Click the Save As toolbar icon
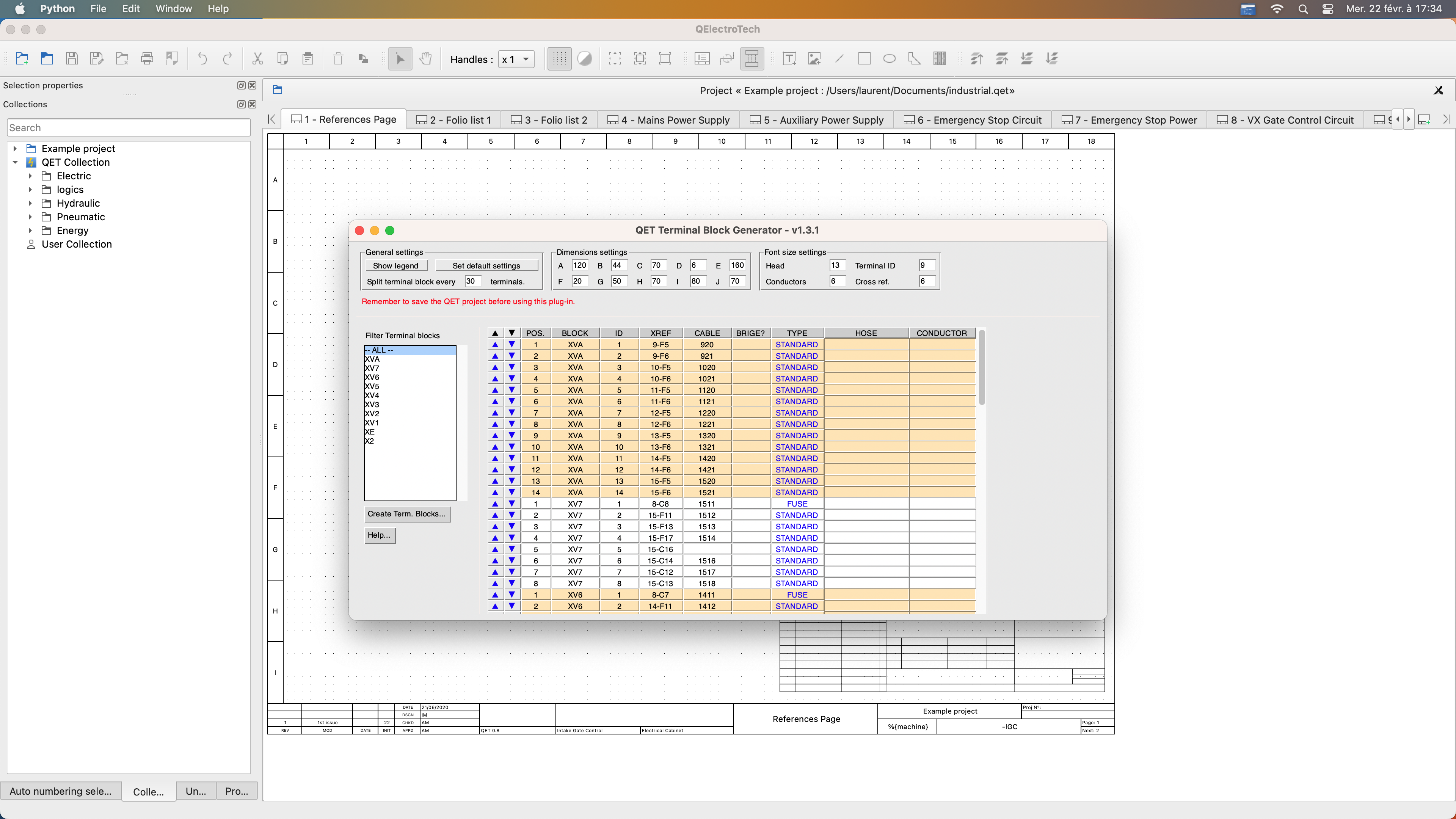This screenshot has height=819, width=1456. 97,59
